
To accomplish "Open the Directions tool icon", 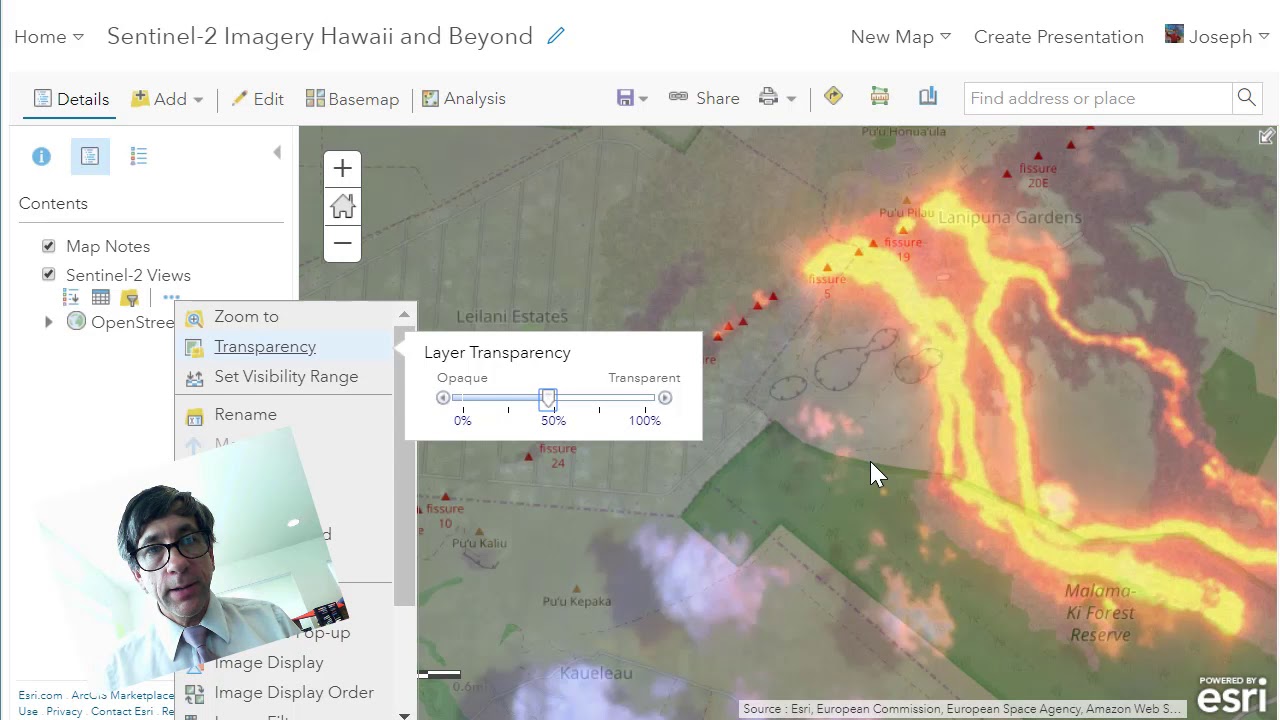I will coord(833,96).
